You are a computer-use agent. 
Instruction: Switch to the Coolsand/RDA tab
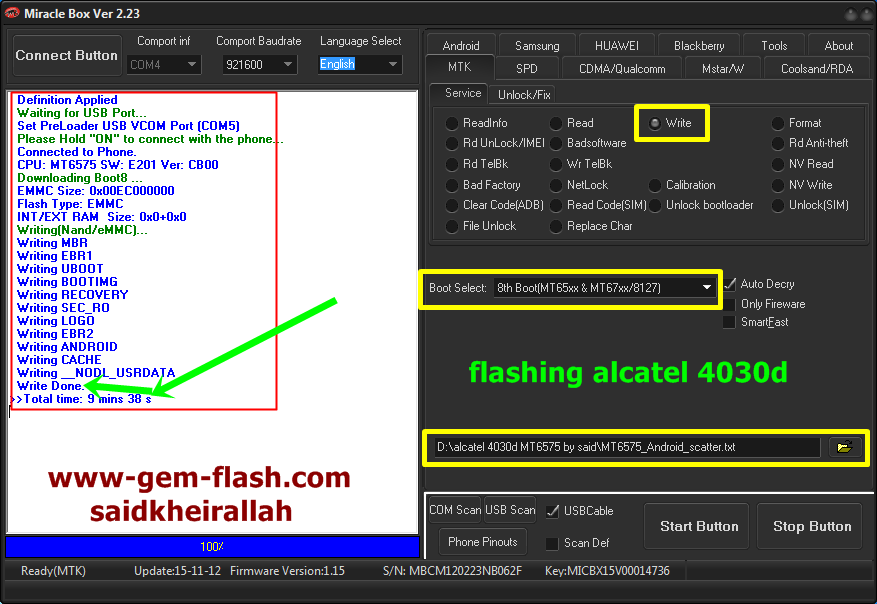pyautogui.click(x=817, y=68)
